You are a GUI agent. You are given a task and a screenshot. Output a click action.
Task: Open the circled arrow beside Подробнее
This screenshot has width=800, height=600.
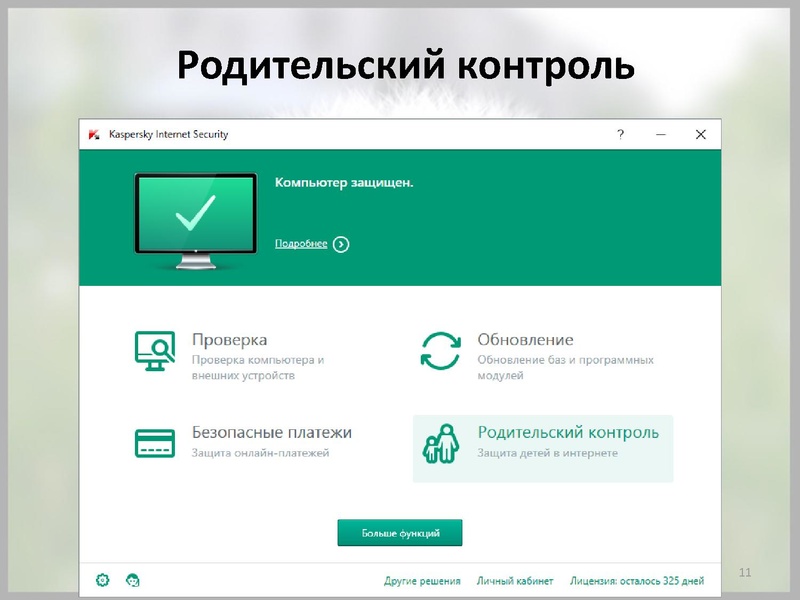[340, 243]
